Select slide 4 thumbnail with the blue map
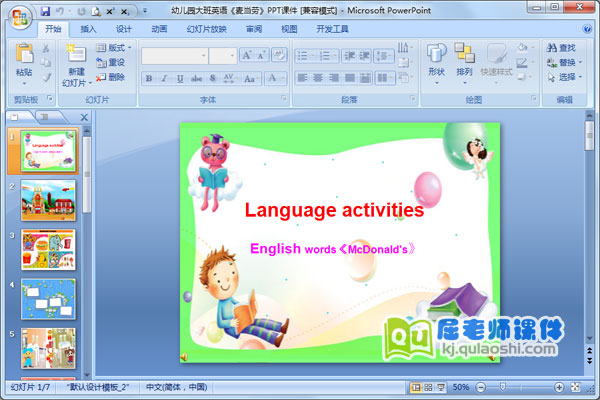 (48, 299)
